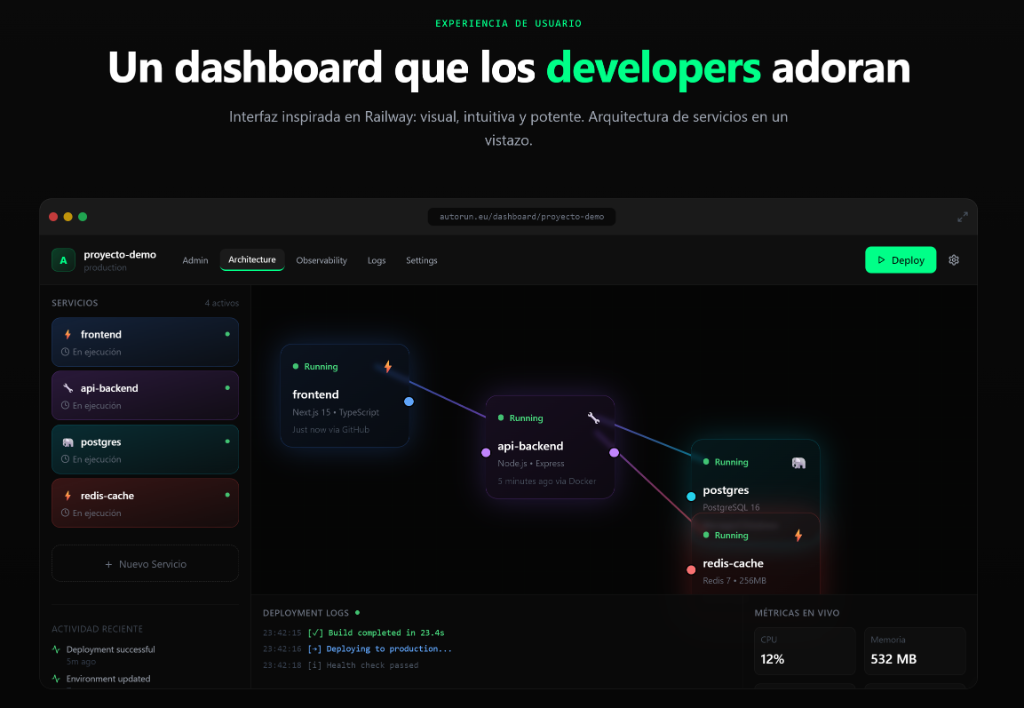1024x708 pixels.
Task: Click the CPU 12% metric card
Action: (x=805, y=651)
